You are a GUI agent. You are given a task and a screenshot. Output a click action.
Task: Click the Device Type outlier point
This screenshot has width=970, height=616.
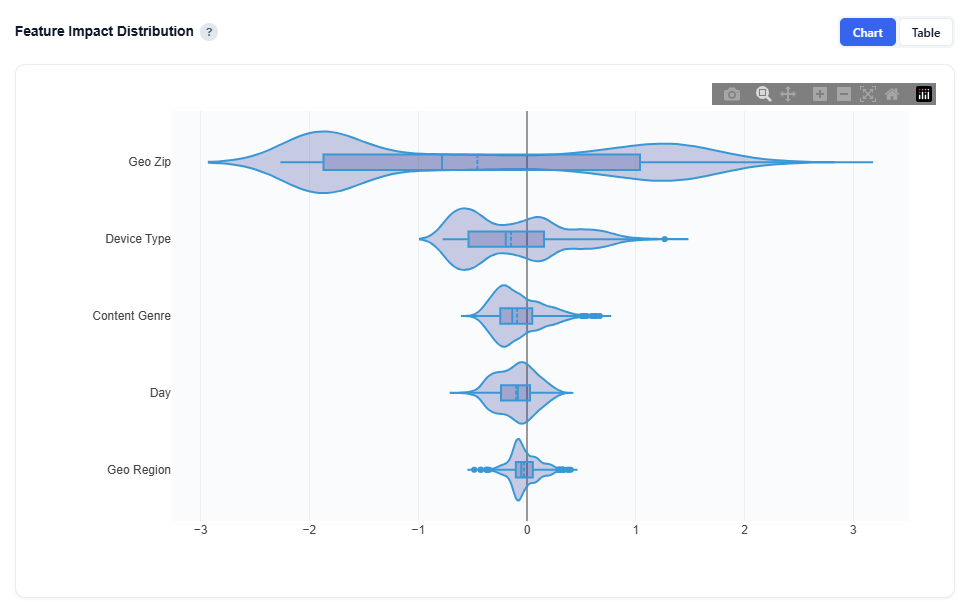664,239
